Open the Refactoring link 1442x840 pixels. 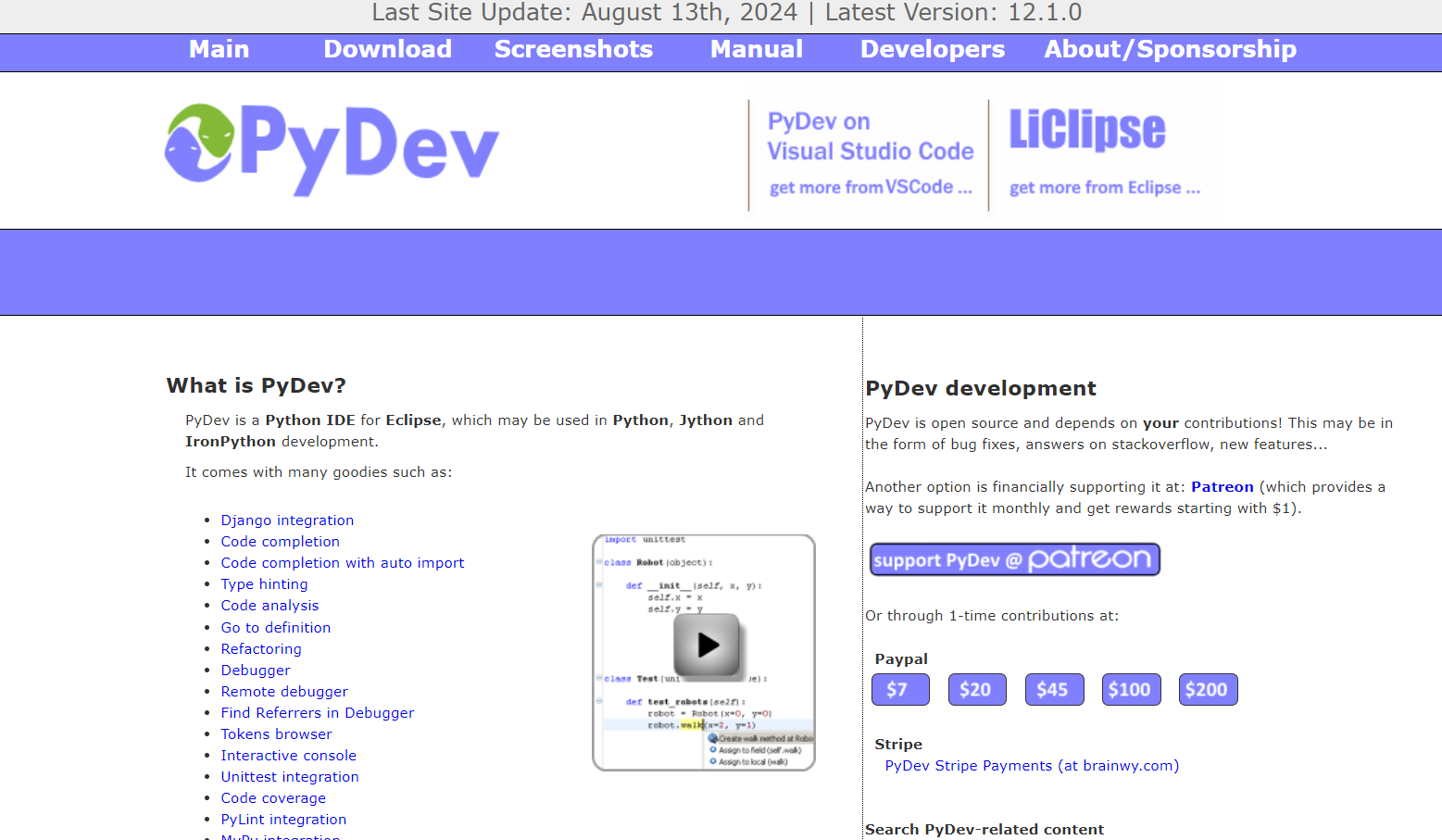pos(261,649)
